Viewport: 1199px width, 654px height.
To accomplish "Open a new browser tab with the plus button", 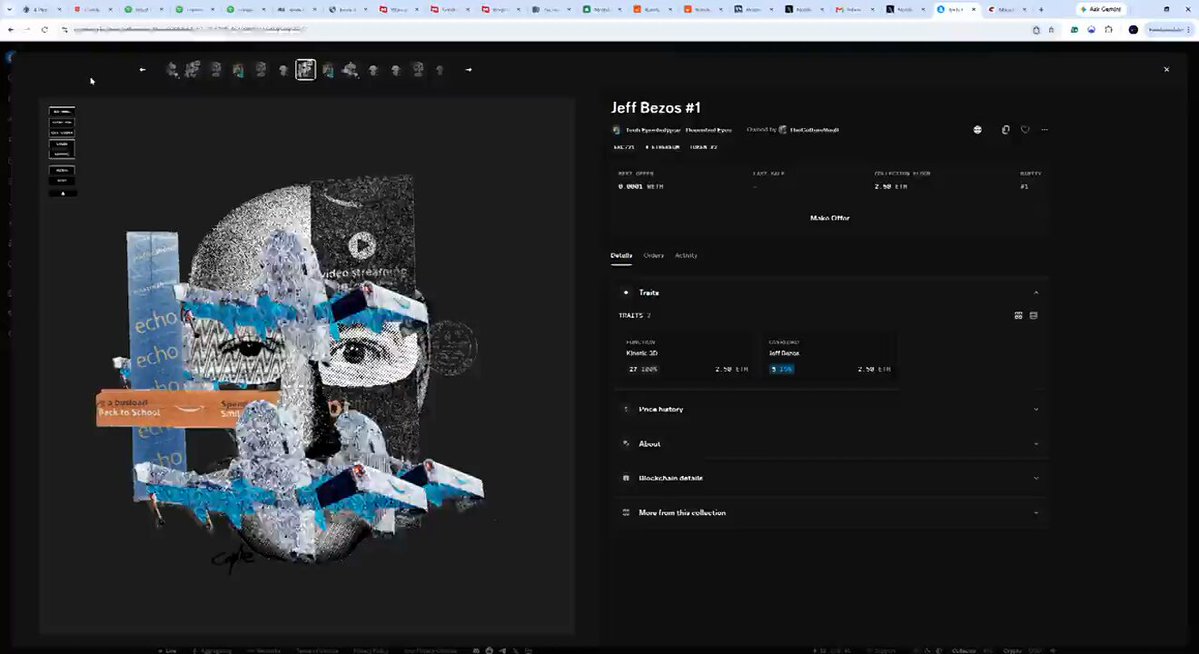I will coord(1041,9).
